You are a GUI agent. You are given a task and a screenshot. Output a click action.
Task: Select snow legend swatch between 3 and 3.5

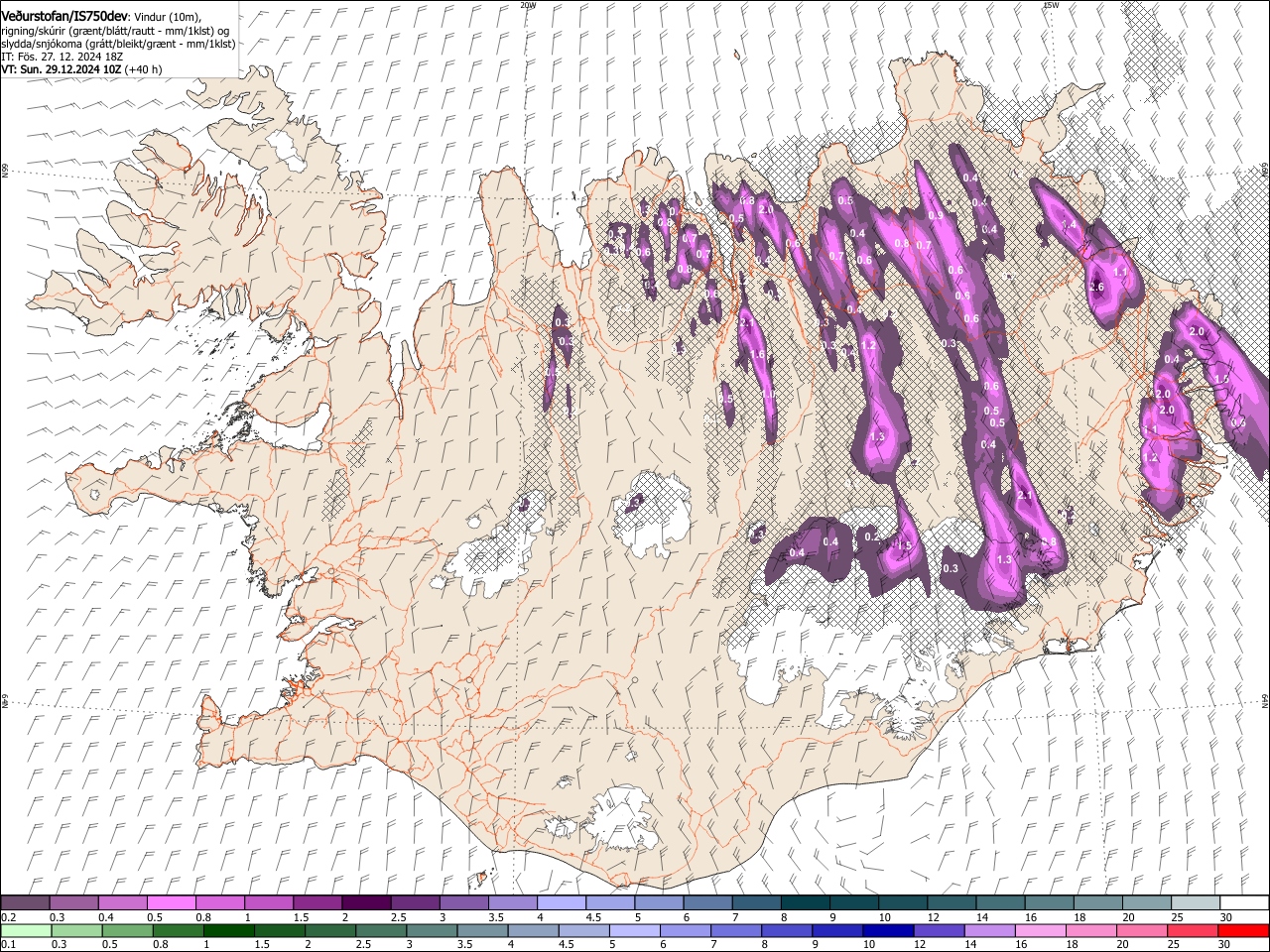click(463, 902)
